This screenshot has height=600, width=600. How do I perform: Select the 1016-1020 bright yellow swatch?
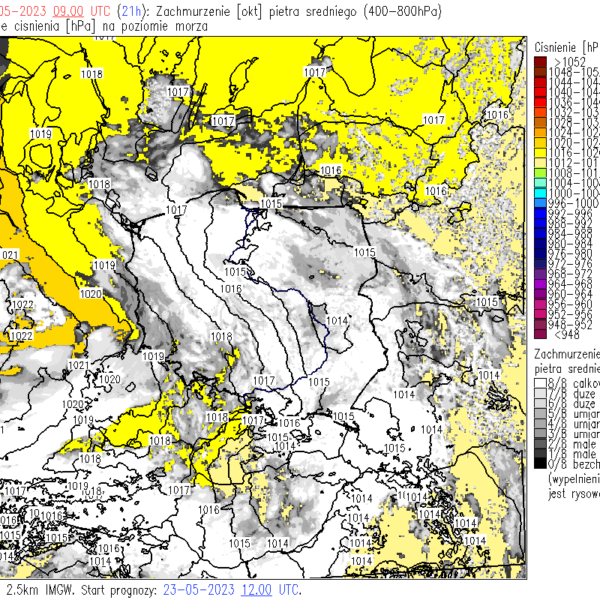[540, 153]
